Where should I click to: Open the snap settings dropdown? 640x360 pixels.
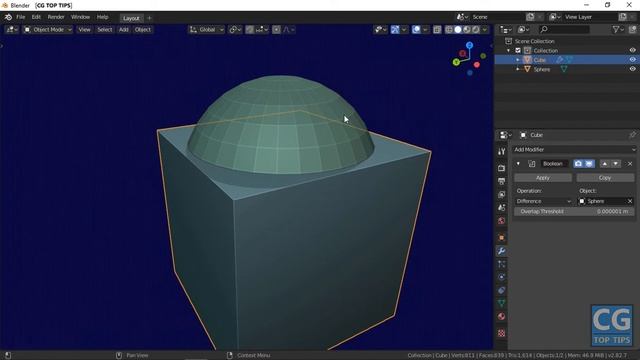pos(262,30)
